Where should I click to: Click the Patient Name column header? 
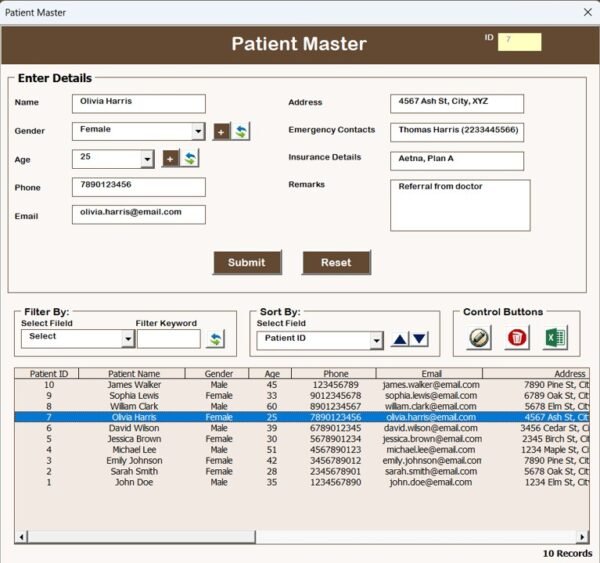click(x=132, y=374)
